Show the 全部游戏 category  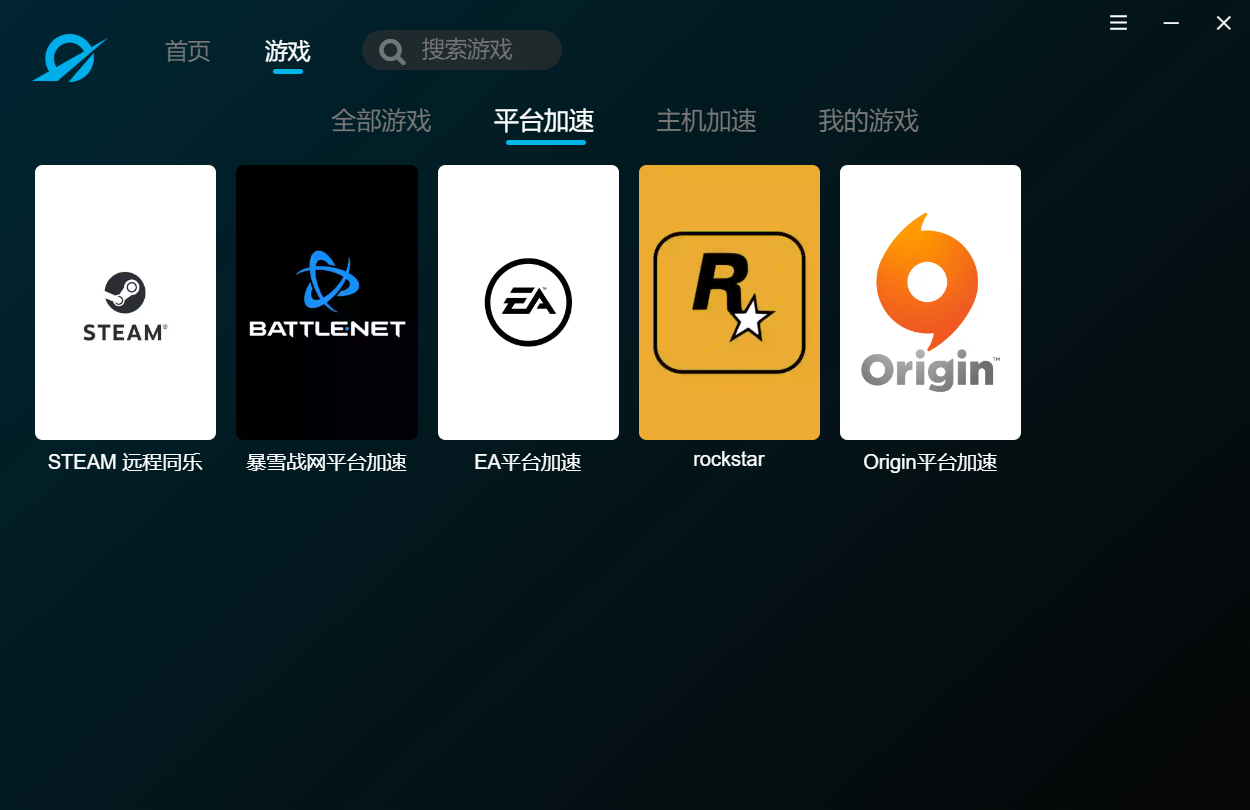tap(381, 121)
